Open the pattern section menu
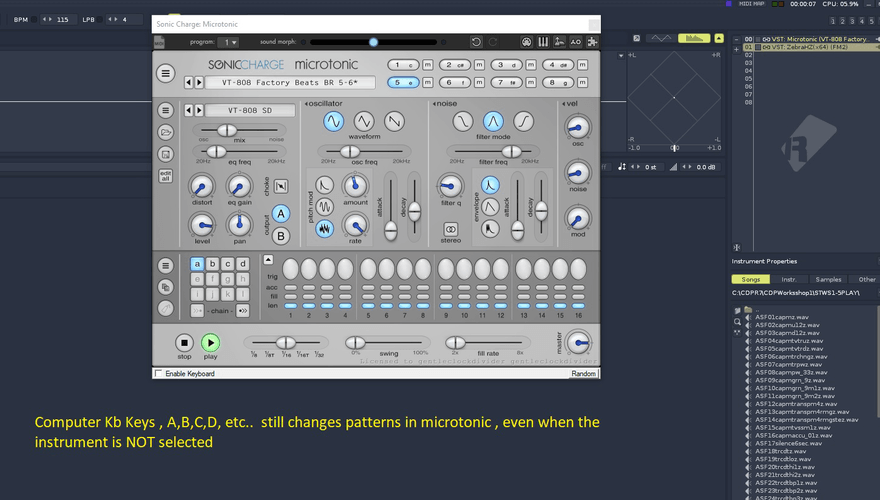The image size is (880, 500). (x=166, y=265)
